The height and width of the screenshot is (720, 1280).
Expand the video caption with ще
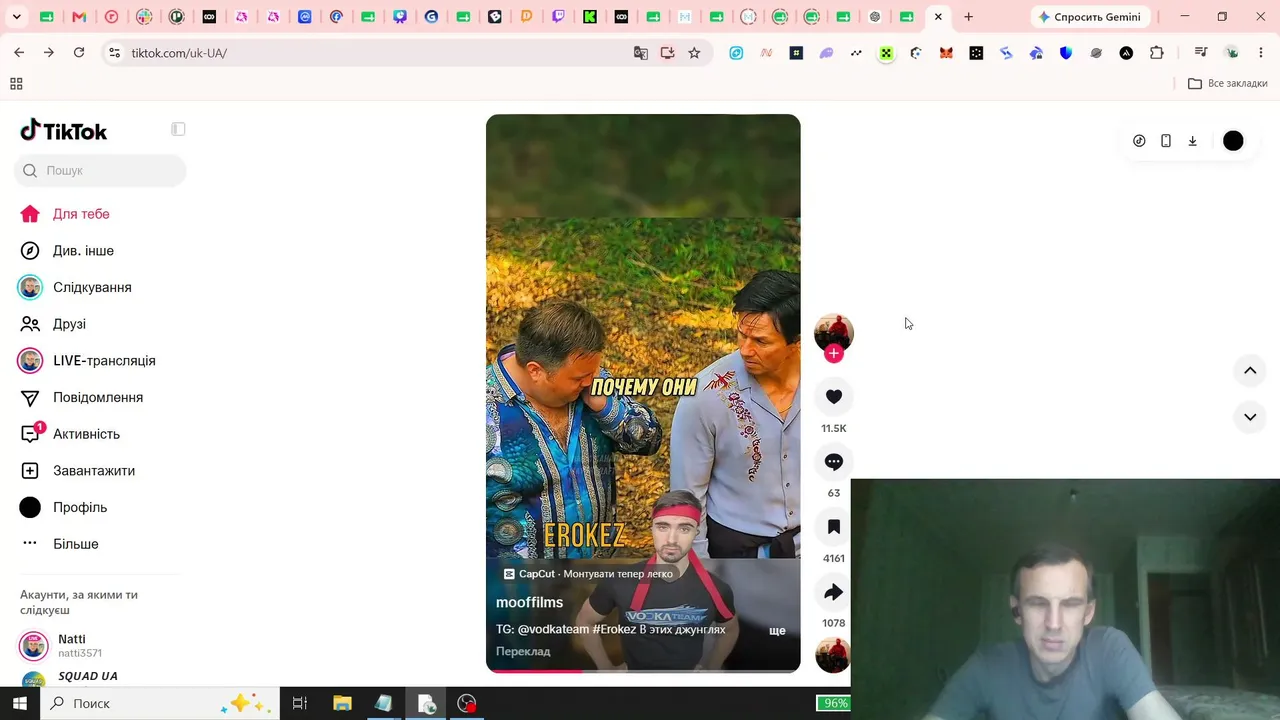(x=777, y=631)
